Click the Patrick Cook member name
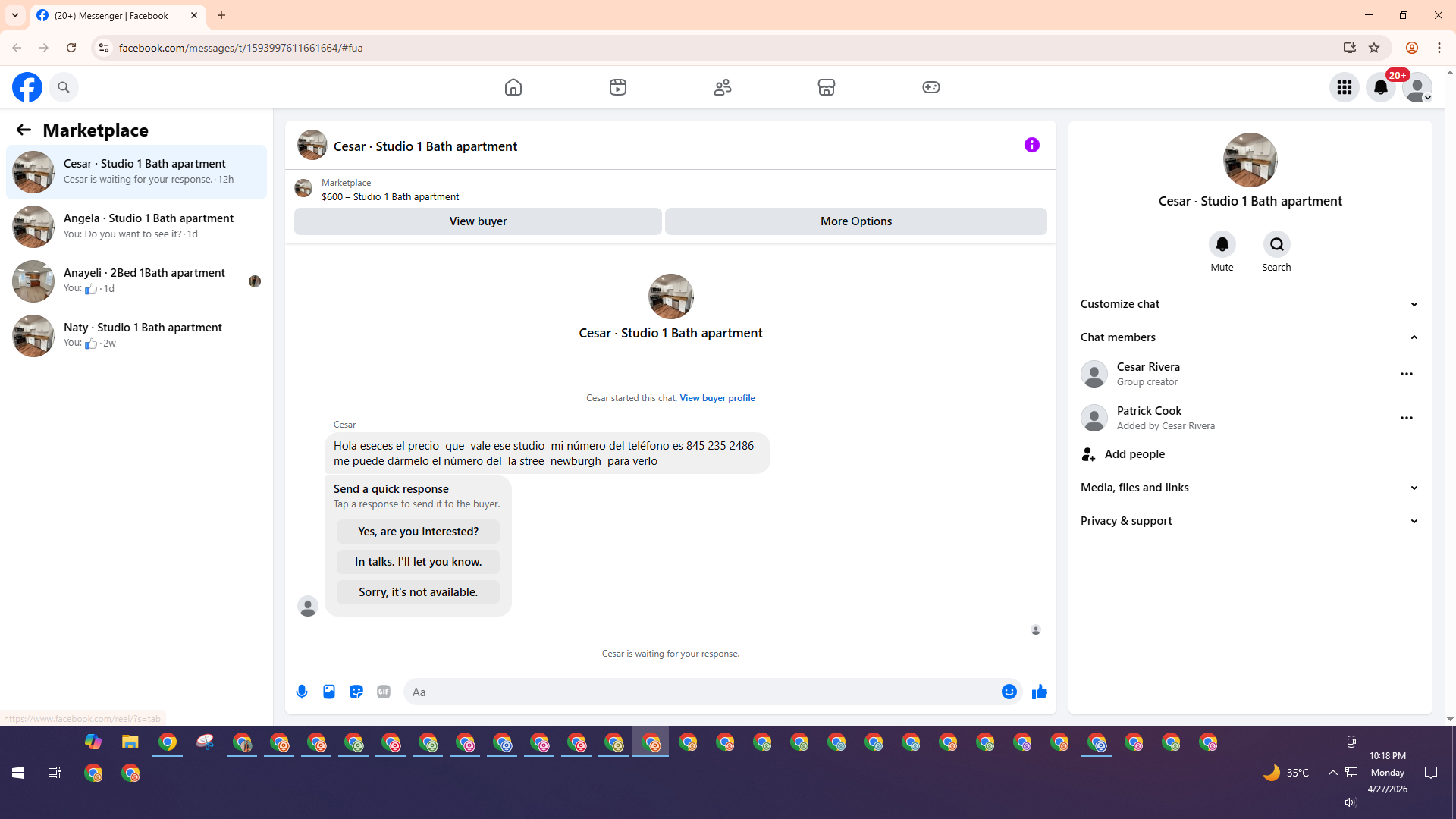Screen dimensions: 1456x819 point(1149,411)
